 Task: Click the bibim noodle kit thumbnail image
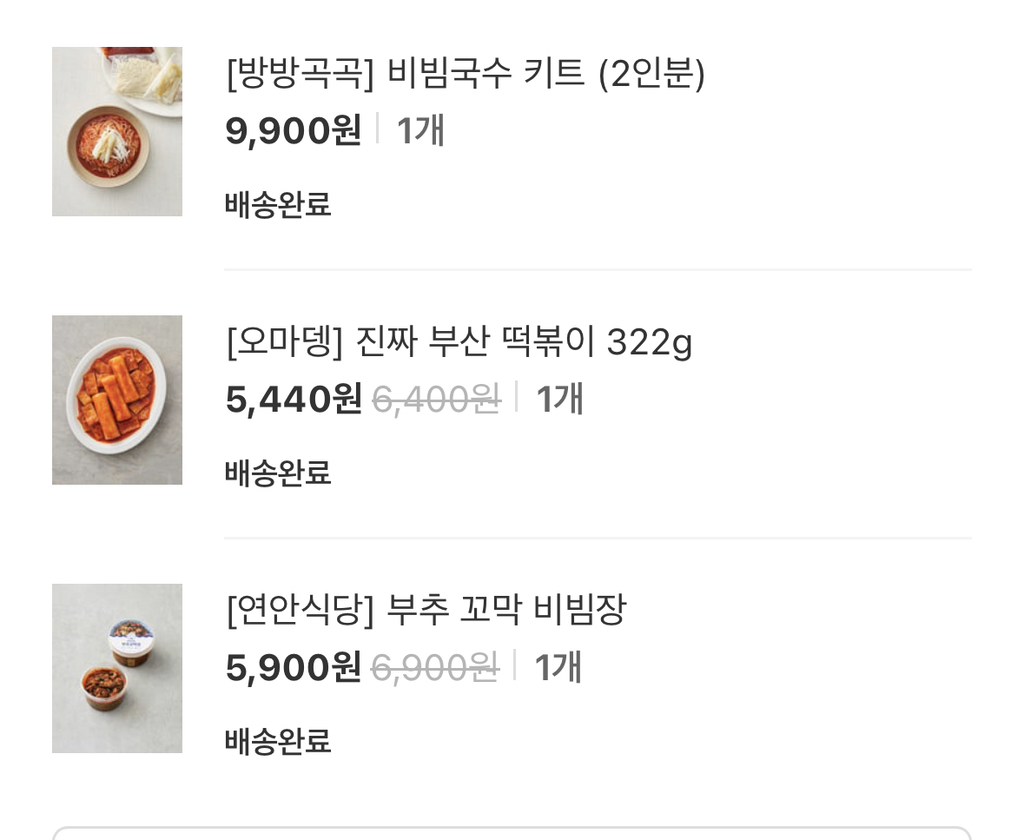tap(116, 131)
